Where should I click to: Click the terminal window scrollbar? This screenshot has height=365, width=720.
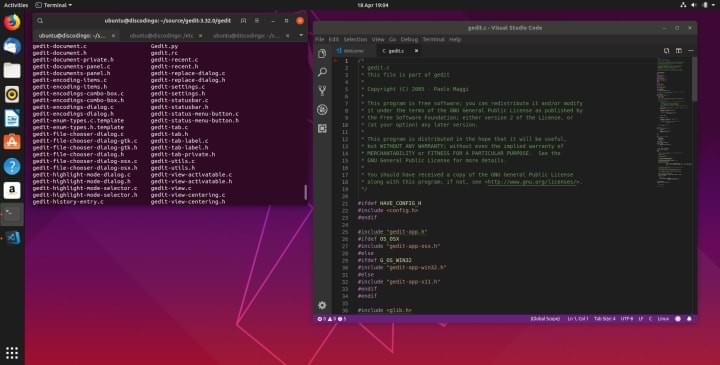(x=305, y=192)
